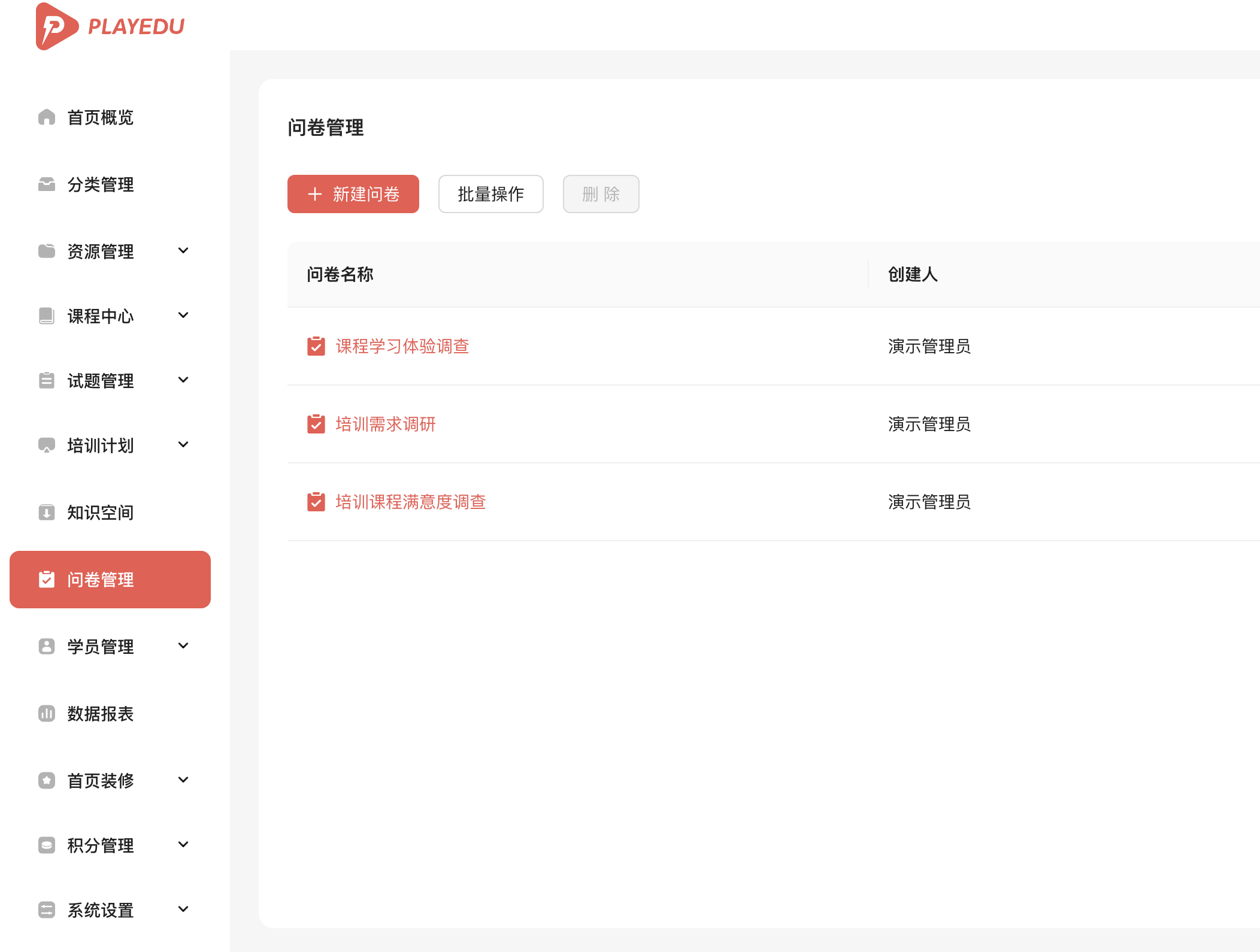Click the download box icon beside 知识空间

point(47,513)
